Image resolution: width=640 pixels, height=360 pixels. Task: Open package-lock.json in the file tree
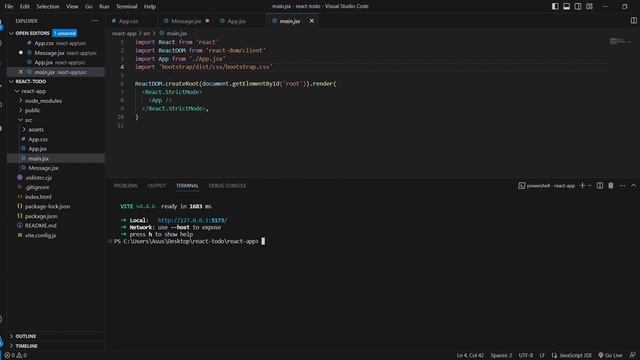pyautogui.click(x=47, y=207)
